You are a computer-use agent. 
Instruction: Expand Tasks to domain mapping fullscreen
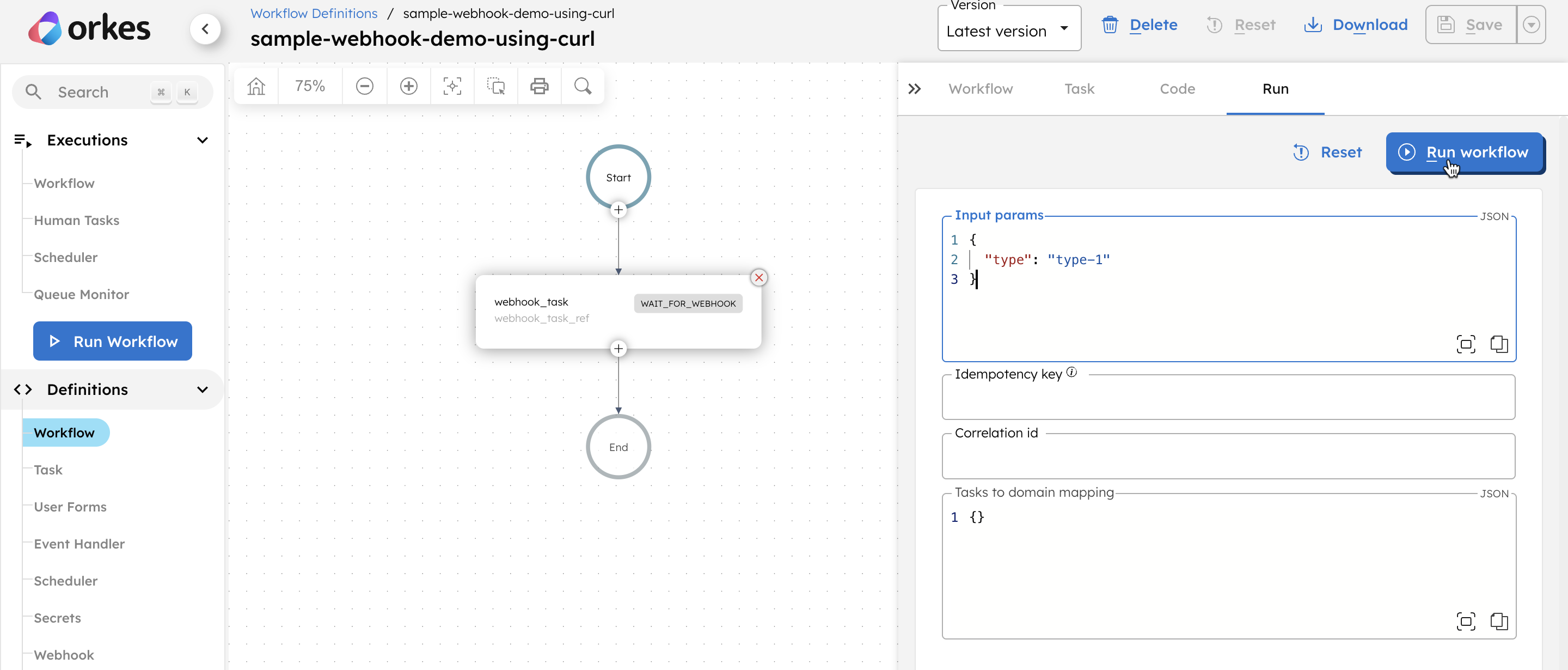pyautogui.click(x=1466, y=622)
